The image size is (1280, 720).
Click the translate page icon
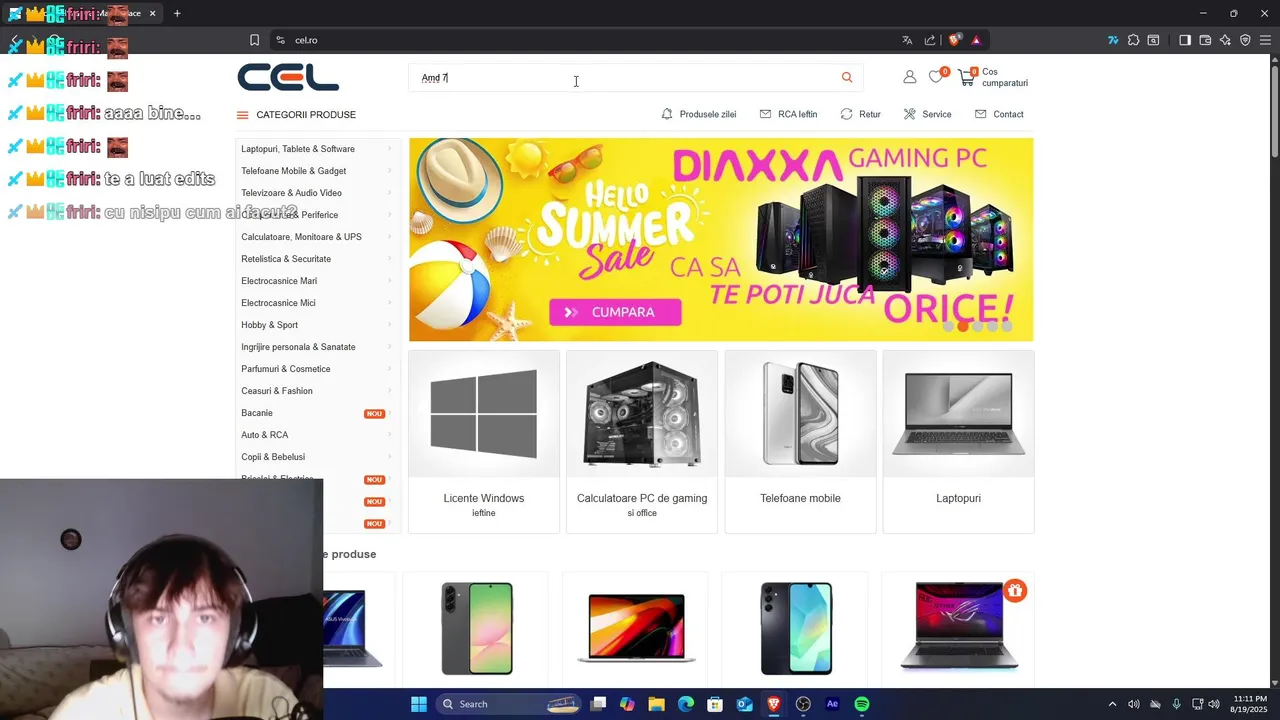tap(907, 40)
